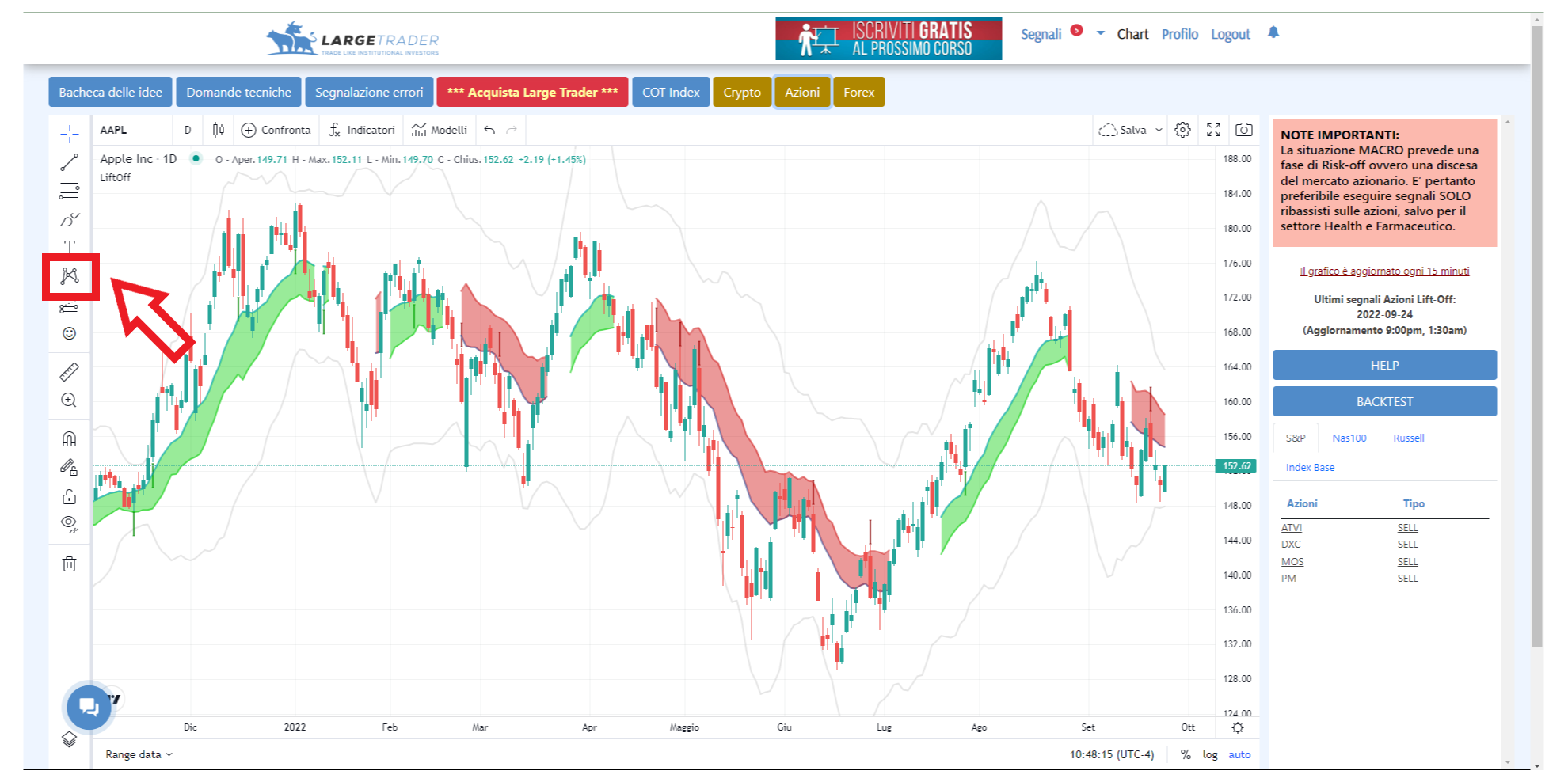Toggle magnet mode for drawings
This screenshot has width=1568, height=782.
click(70, 438)
